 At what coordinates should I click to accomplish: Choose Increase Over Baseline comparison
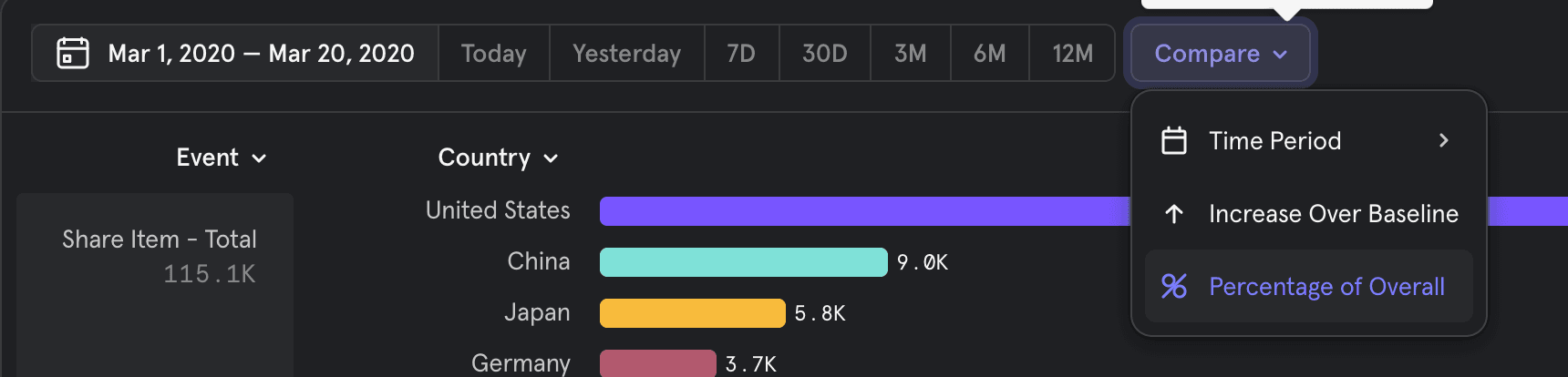pyautogui.click(x=1333, y=214)
